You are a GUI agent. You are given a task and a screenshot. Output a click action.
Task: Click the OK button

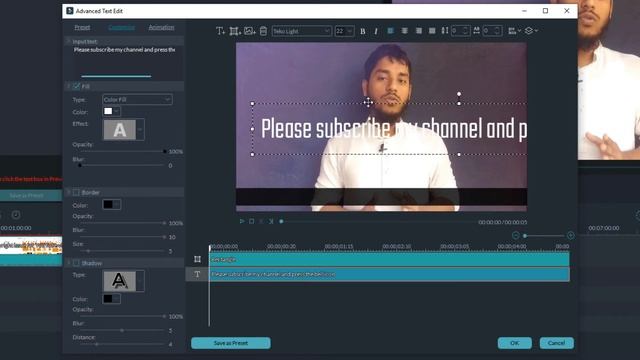tap(515, 343)
